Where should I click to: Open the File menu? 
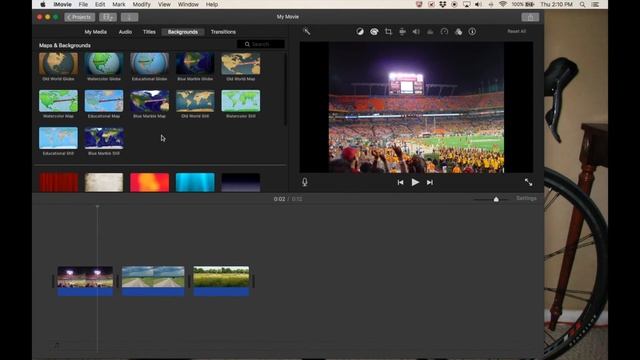83,4
